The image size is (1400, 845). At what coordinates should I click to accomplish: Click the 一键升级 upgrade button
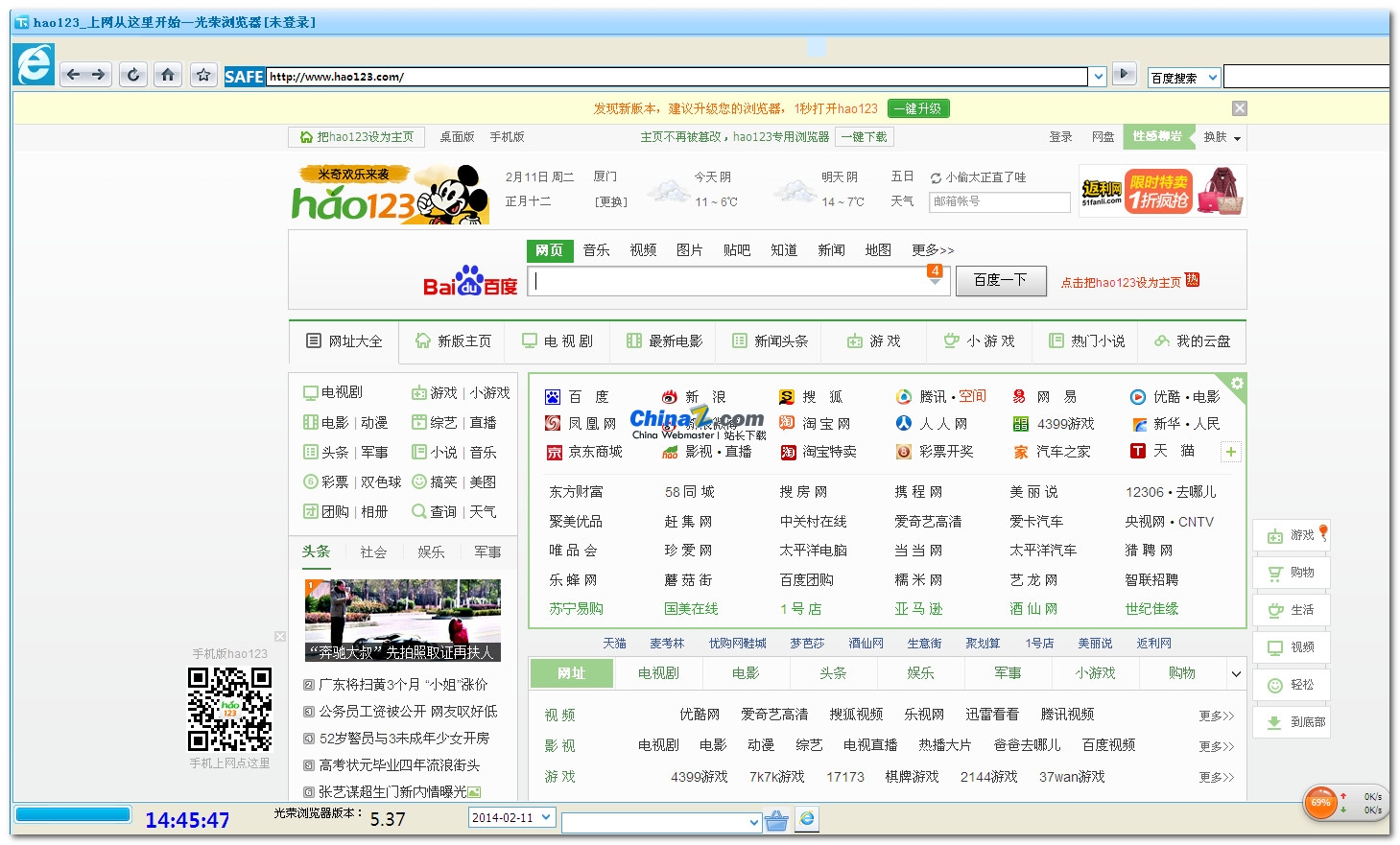tap(918, 109)
